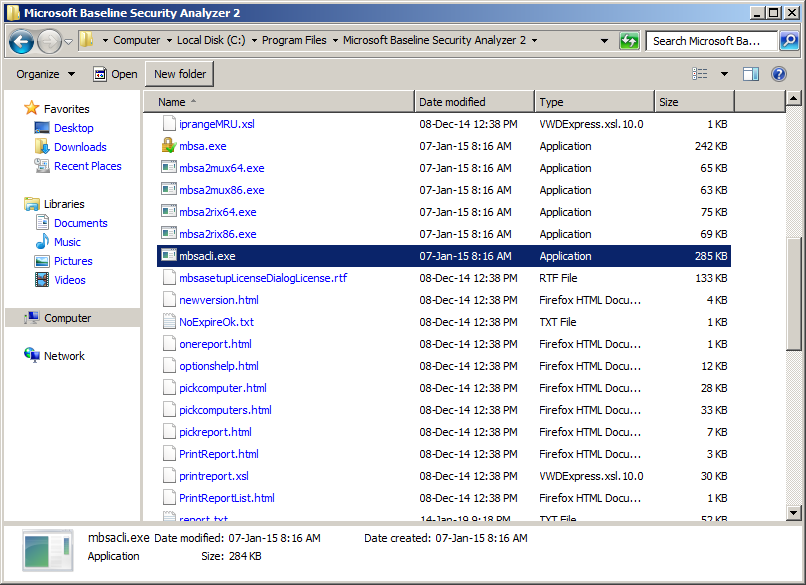Start search with the magnifier button
806x585 pixels.
pos(789,41)
